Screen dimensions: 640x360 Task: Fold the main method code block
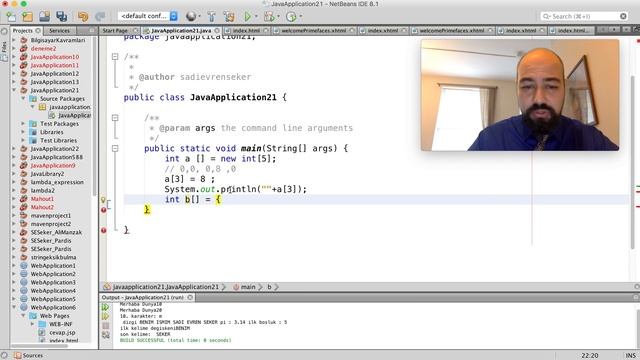point(115,149)
